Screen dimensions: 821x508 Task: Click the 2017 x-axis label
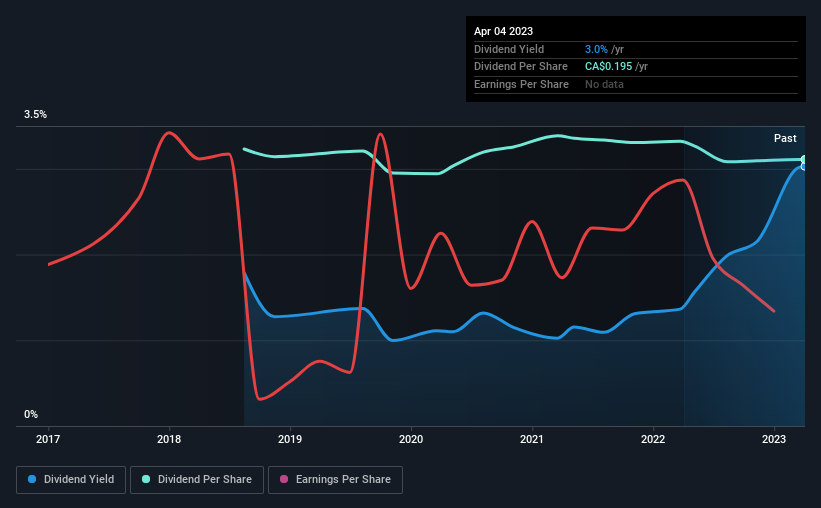click(x=48, y=439)
